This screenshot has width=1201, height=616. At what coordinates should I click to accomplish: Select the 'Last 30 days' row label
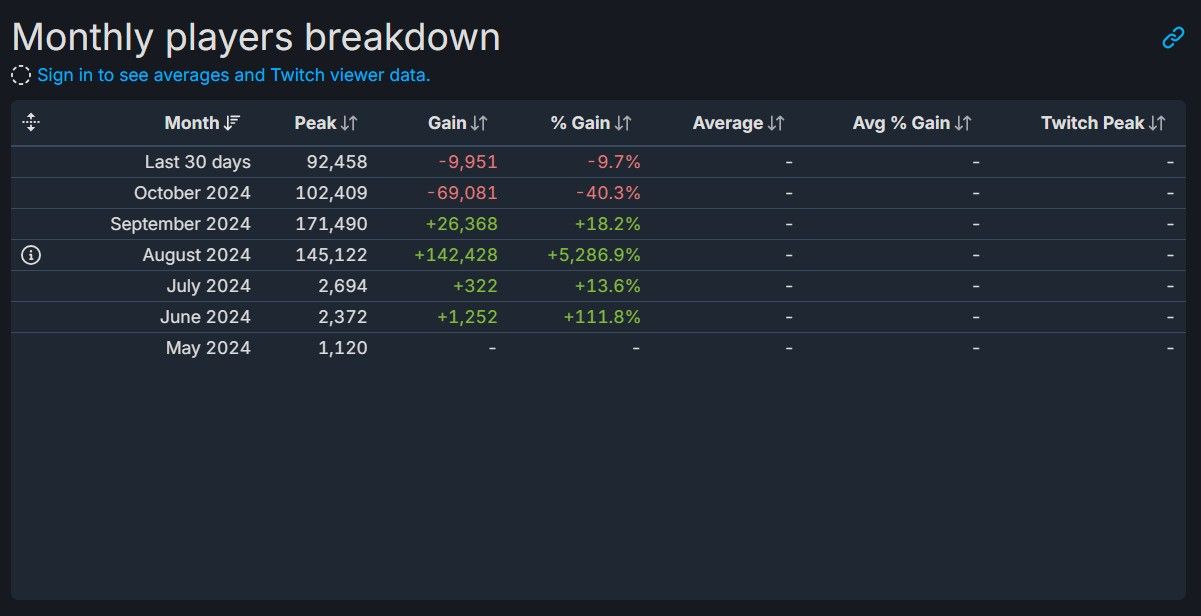[x=198, y=162]
